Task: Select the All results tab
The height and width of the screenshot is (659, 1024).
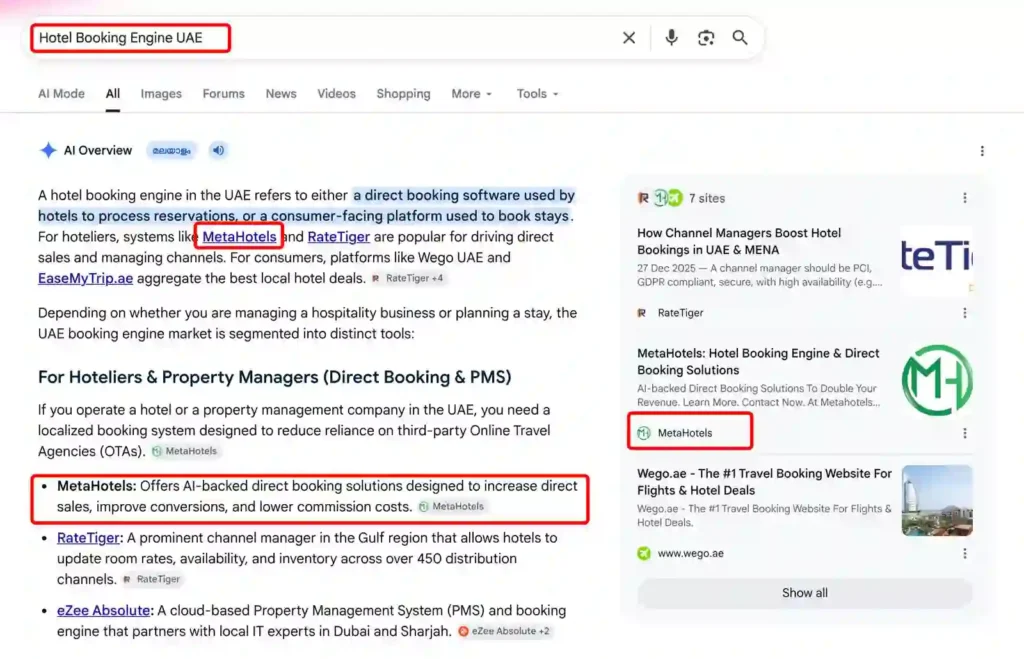Action: tap(113, 93)
